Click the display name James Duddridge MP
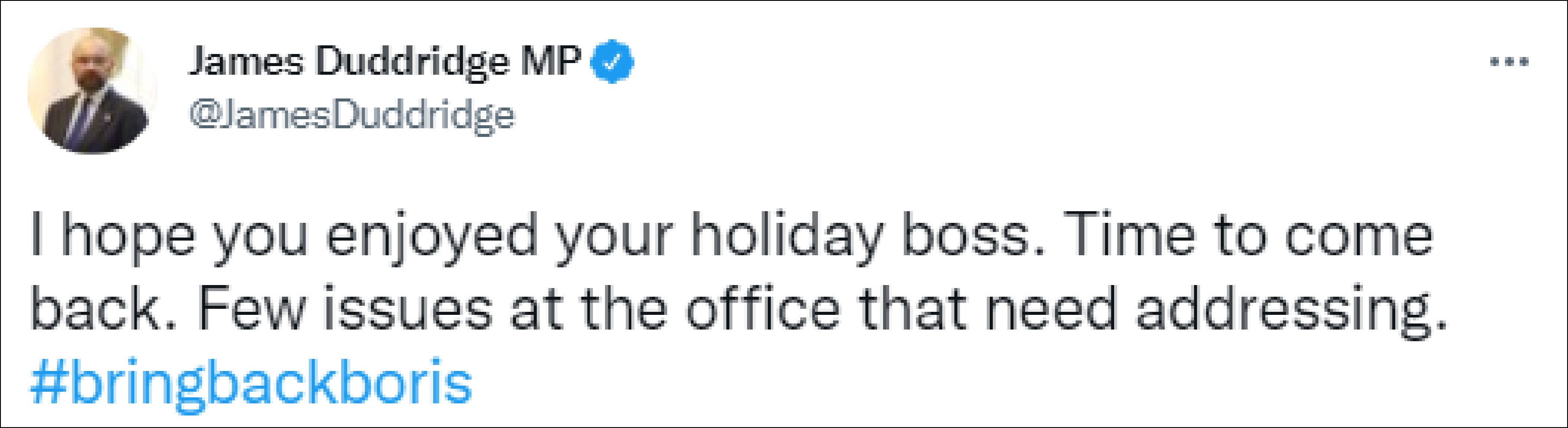This screenshot has height=428, width=1568. click(x=385, y=61)
